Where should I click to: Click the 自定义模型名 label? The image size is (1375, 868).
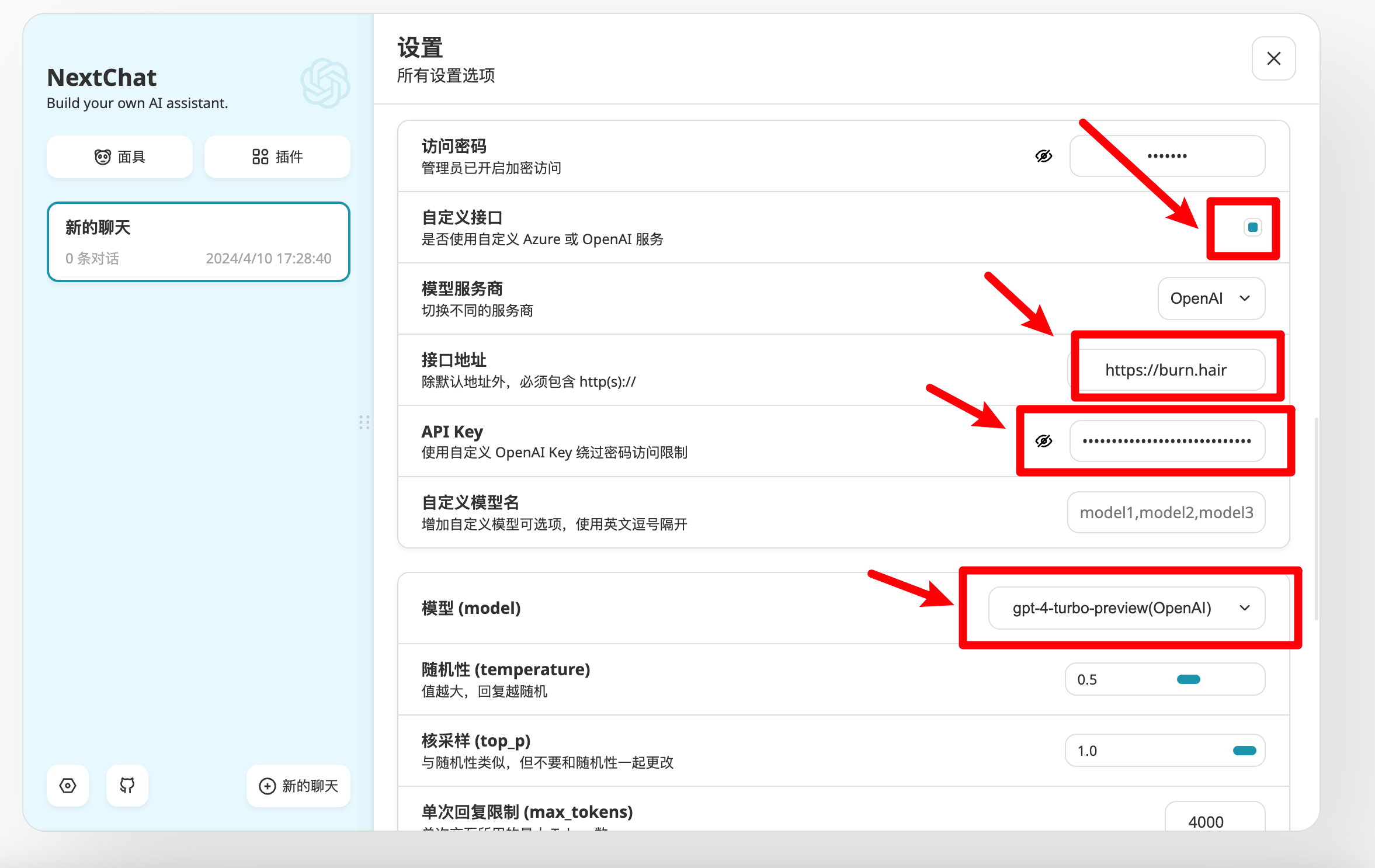[x=470, y=502]
